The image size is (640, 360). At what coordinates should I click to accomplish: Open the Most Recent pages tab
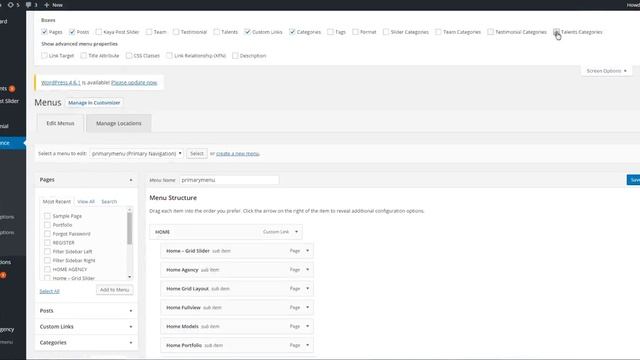[57, 202]
